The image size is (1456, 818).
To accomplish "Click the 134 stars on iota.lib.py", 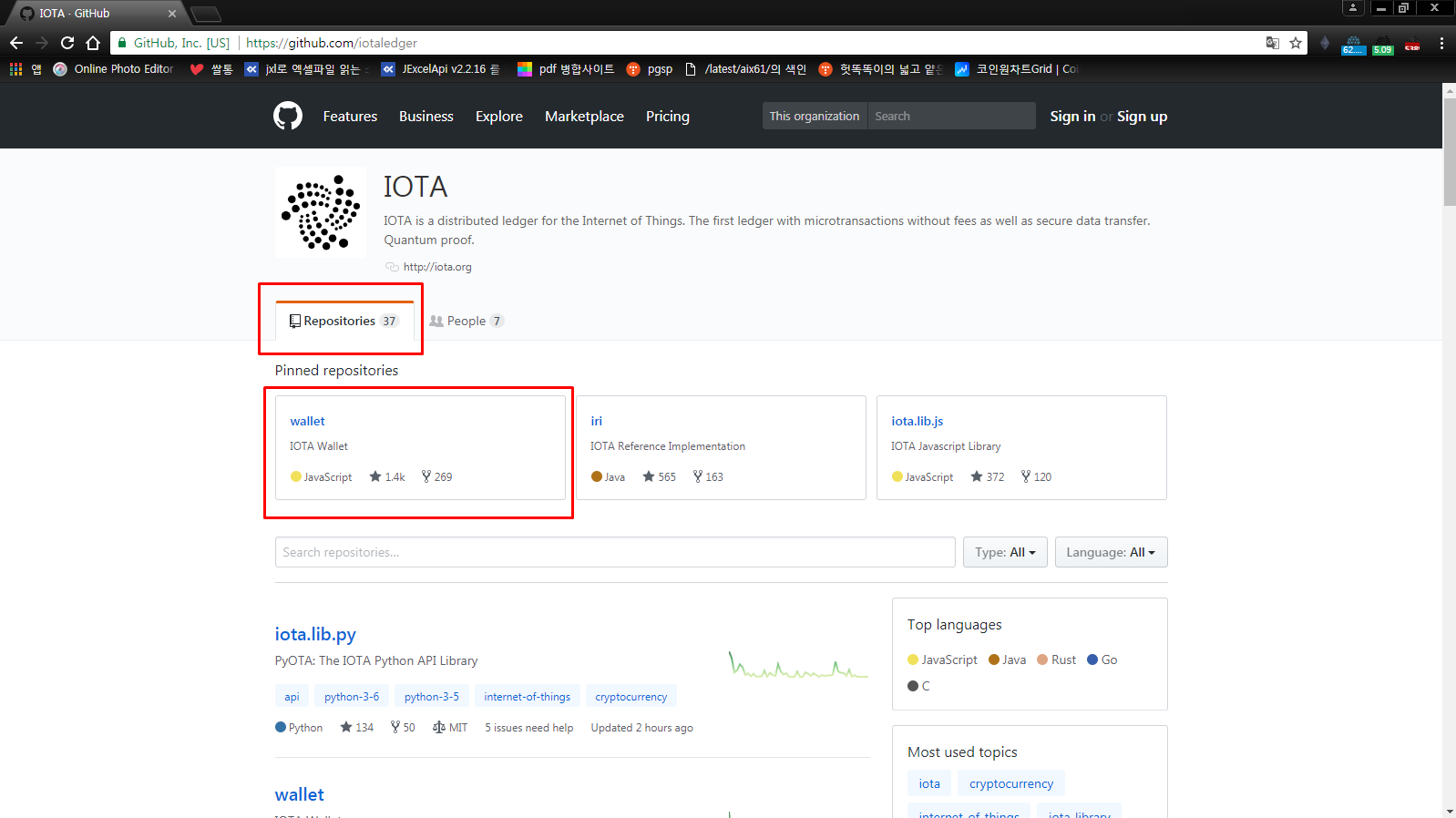I will 357,728.
